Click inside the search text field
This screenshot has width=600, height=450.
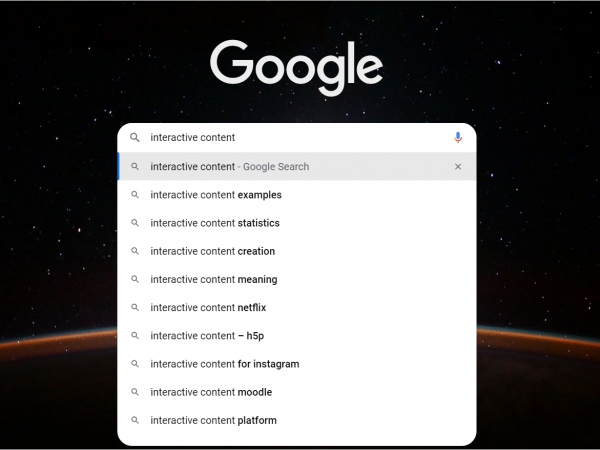click(300, 138)
